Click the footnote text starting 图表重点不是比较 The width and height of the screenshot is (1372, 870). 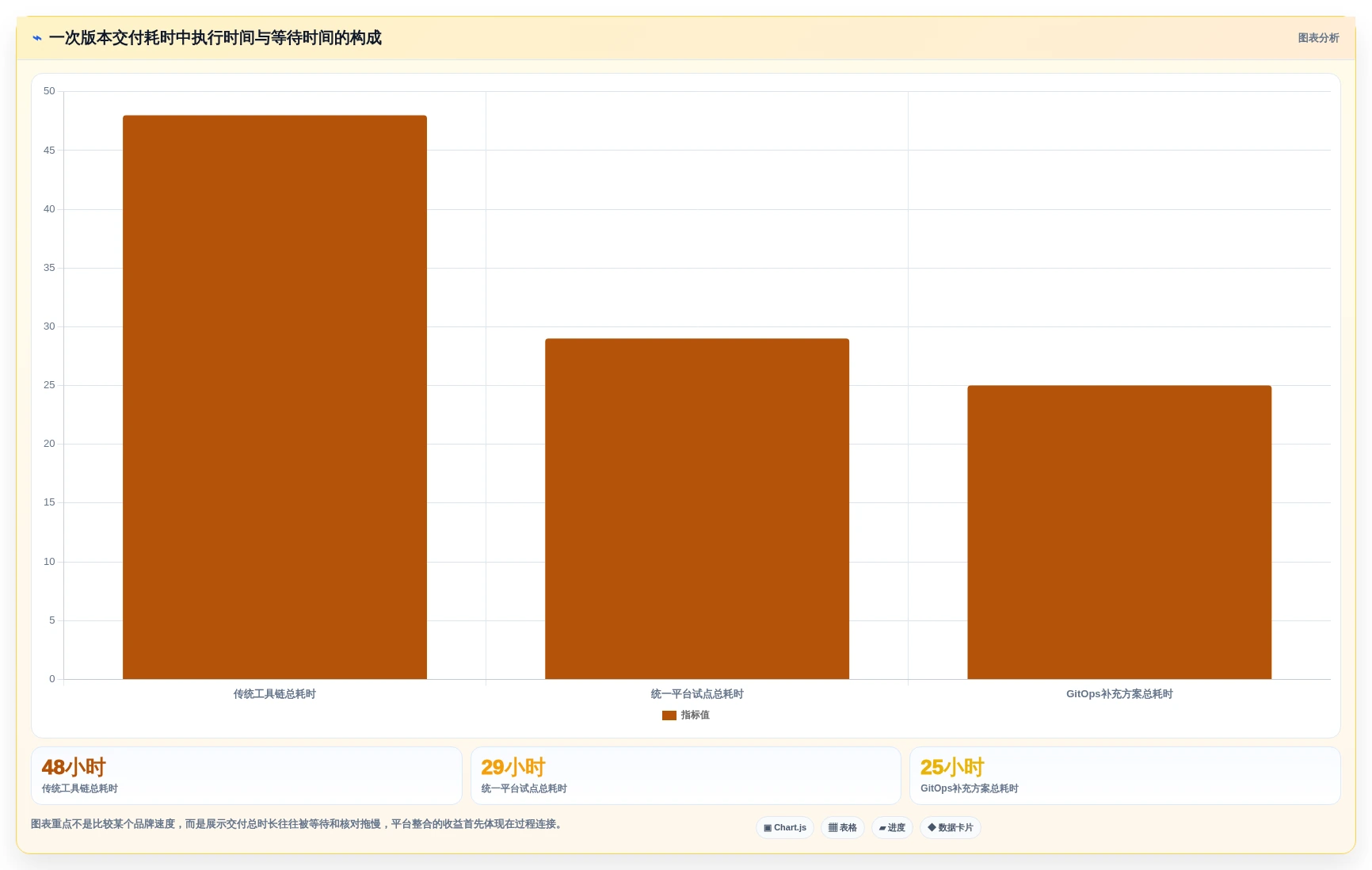click(299, 824)
